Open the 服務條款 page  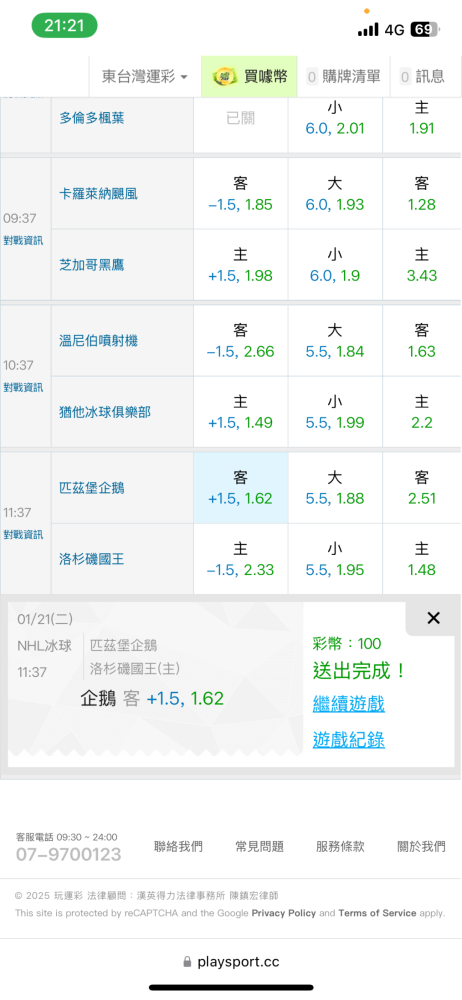340,847
